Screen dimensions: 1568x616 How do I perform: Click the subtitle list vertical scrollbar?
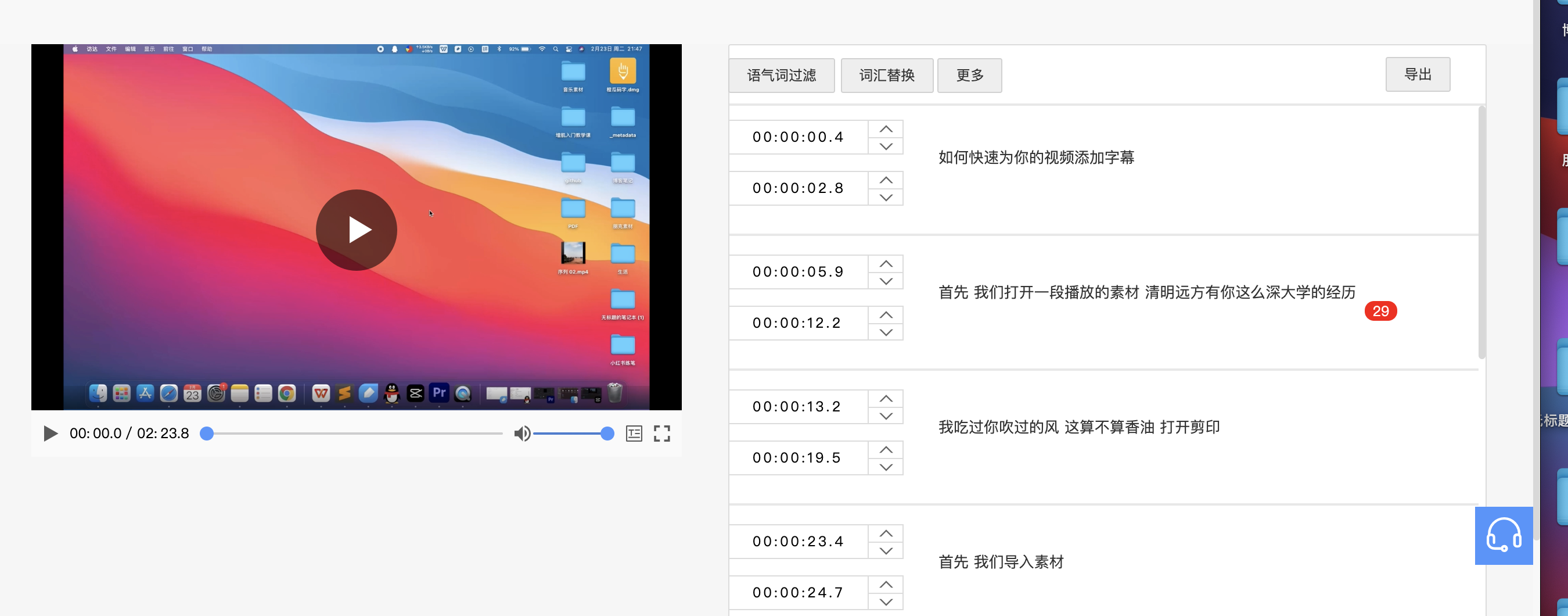[x=1481, y=232]
